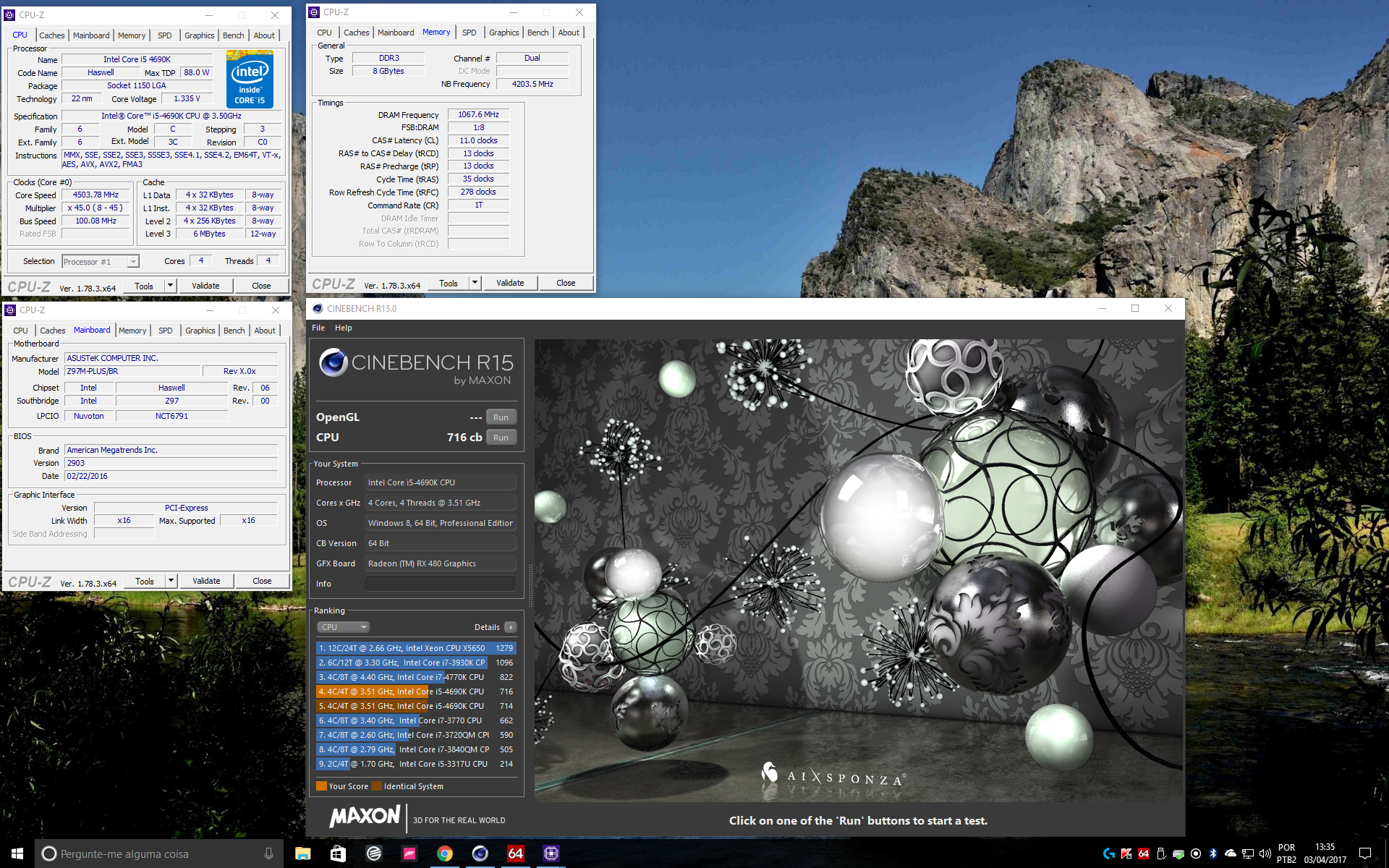
Task: Select ranking row 6 Core i7-3770
Action: pos(416,720)
